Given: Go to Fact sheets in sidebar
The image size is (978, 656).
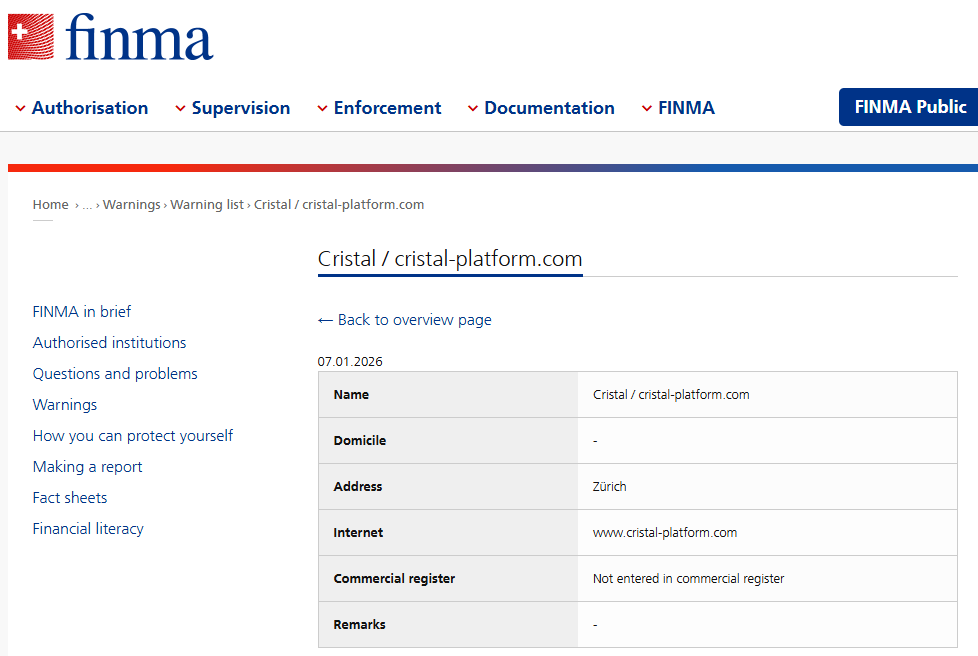Looking at the screenshot, I should tap(70, 498).
